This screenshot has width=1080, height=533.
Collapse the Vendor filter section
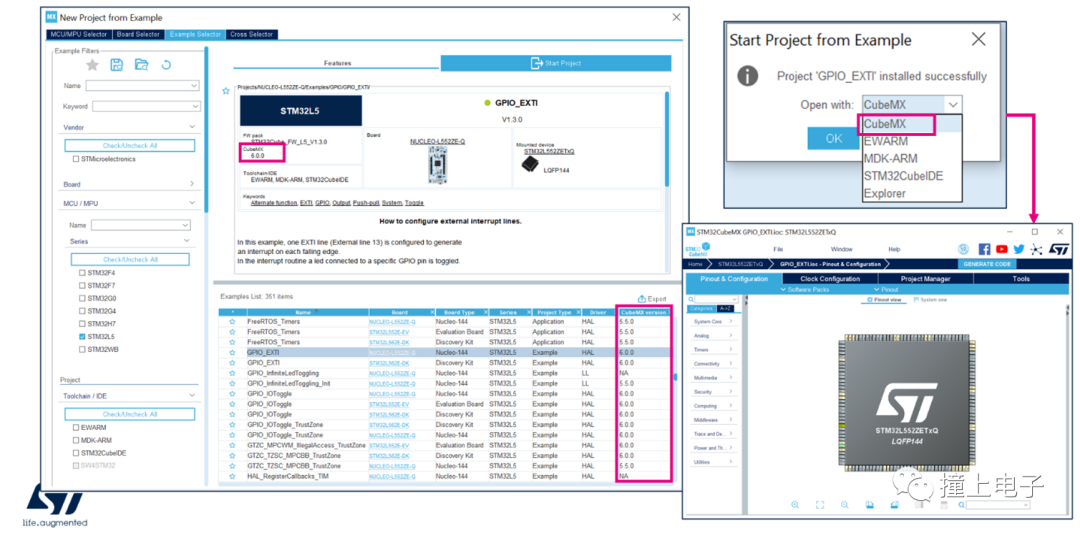(191, 127)
